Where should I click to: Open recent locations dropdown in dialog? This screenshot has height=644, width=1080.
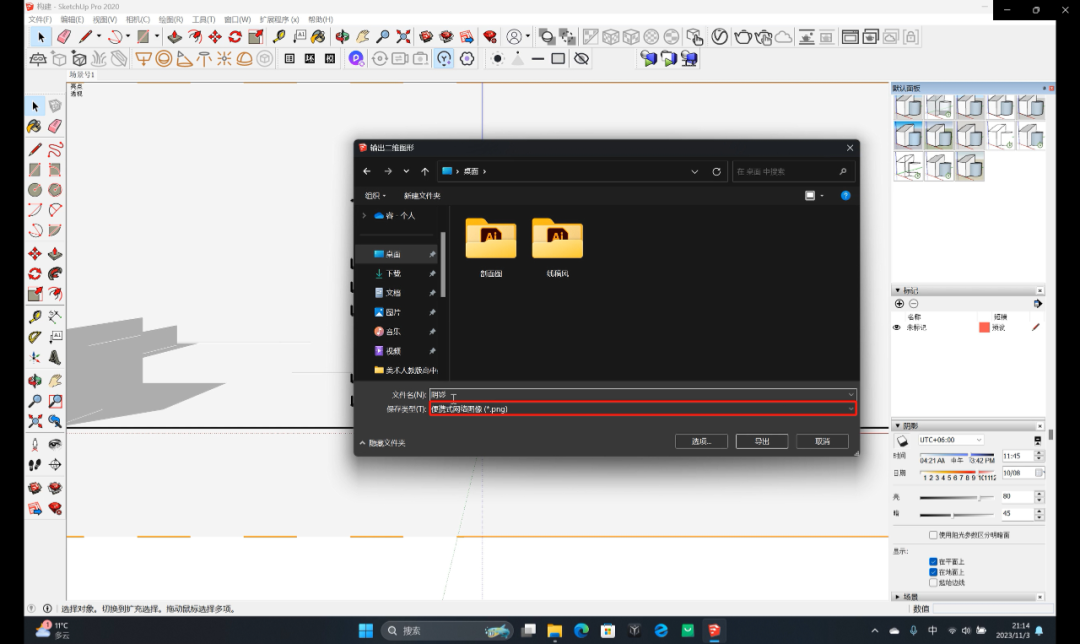click(x=406, y=172)
